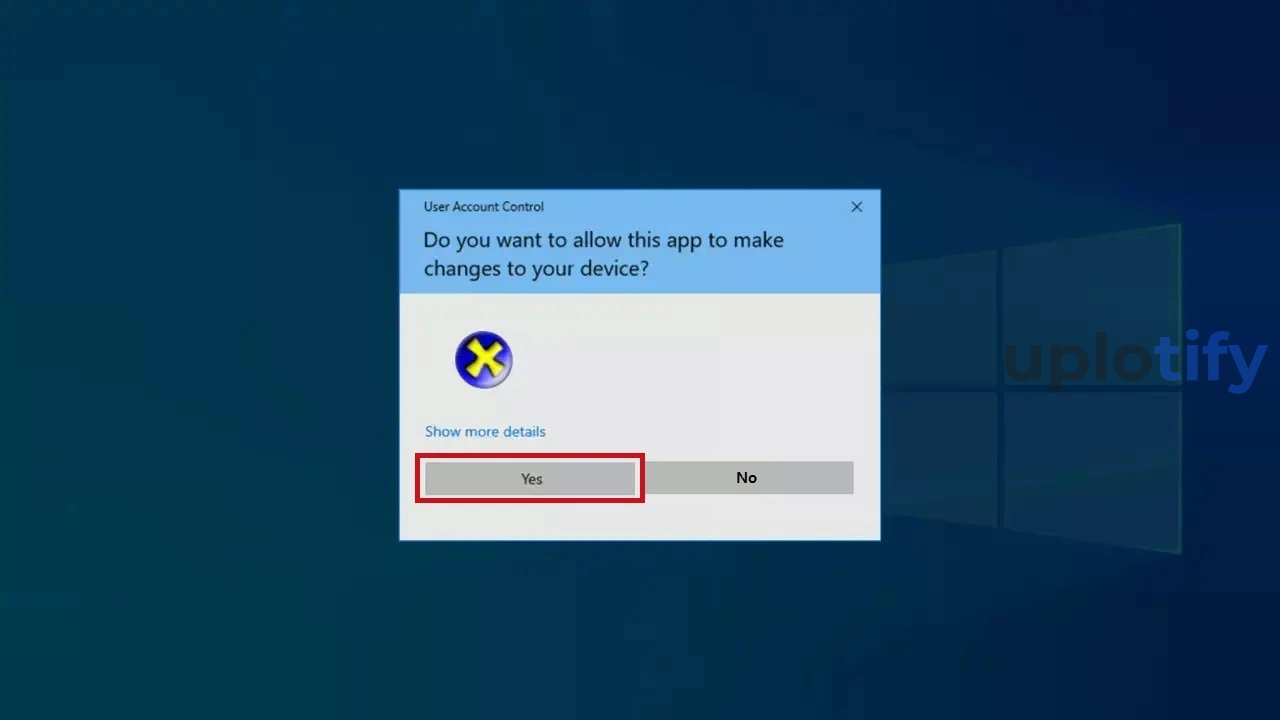Image resolution: width=1280 pixels, height=720 pixels.
Task: Click the "Do you want to allow this app" heading
Action: pyautogui.click(x=603, y=254)
